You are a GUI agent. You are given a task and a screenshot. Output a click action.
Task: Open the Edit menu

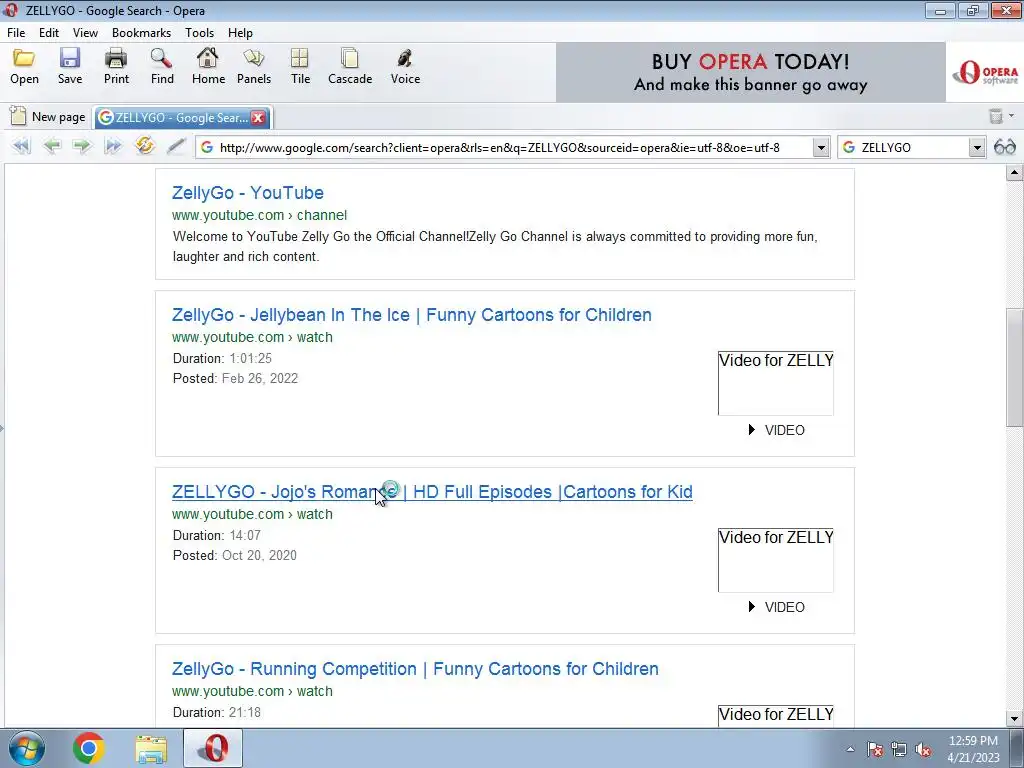pyautogui.click(x=49, y=33)
